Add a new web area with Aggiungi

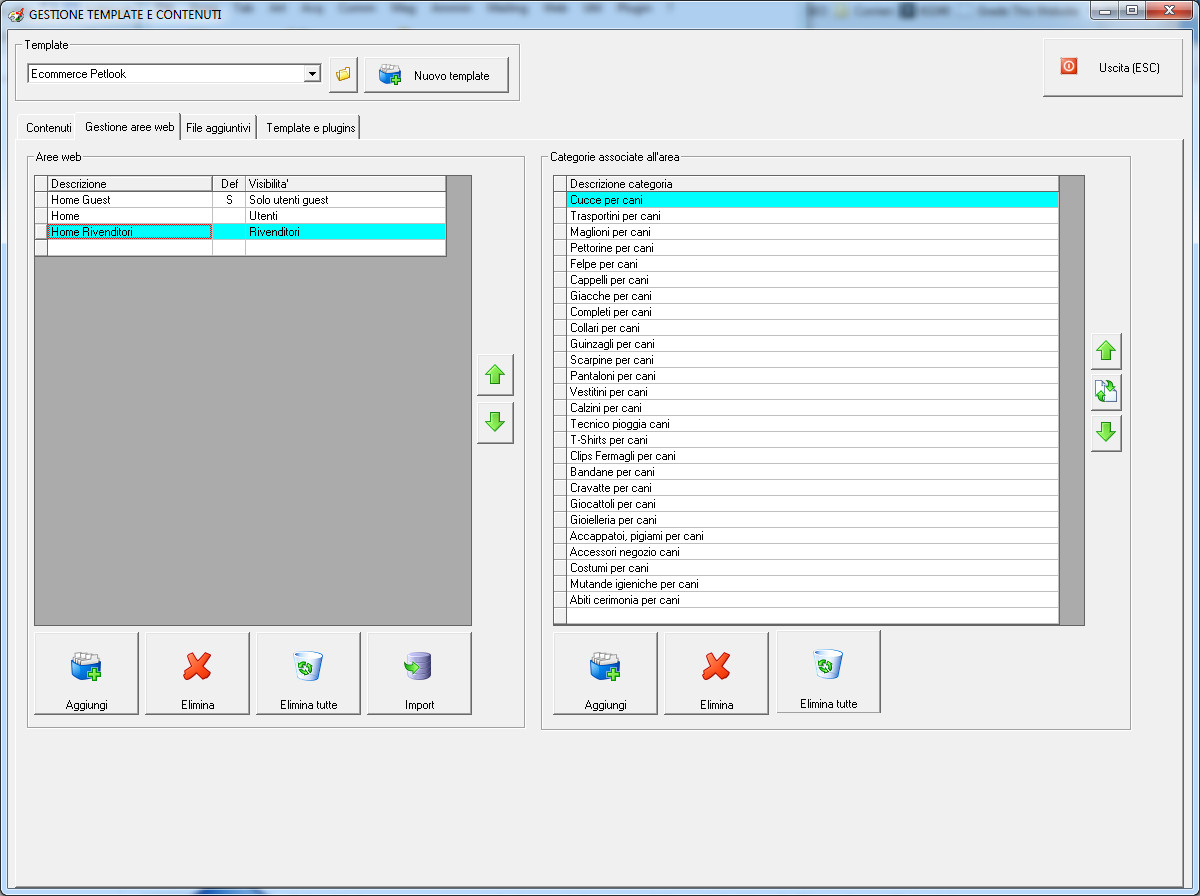pyautogui.click(x=86, y=674)
